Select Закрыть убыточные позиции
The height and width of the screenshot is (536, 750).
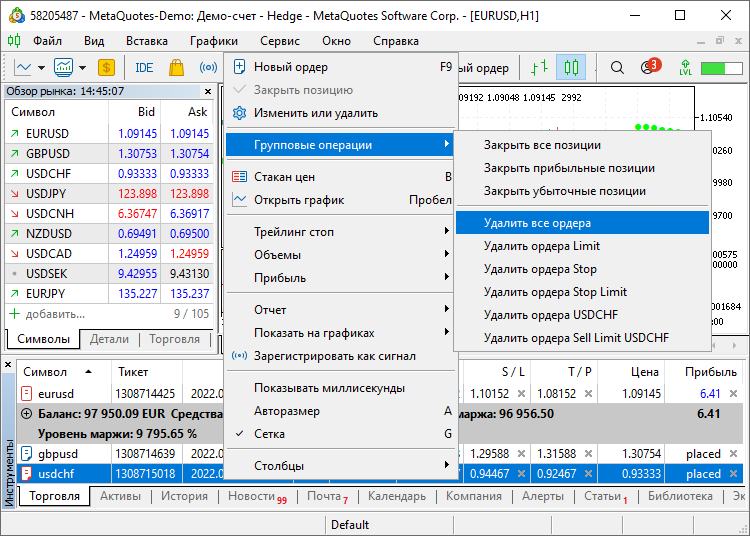[x=582, y=191]
